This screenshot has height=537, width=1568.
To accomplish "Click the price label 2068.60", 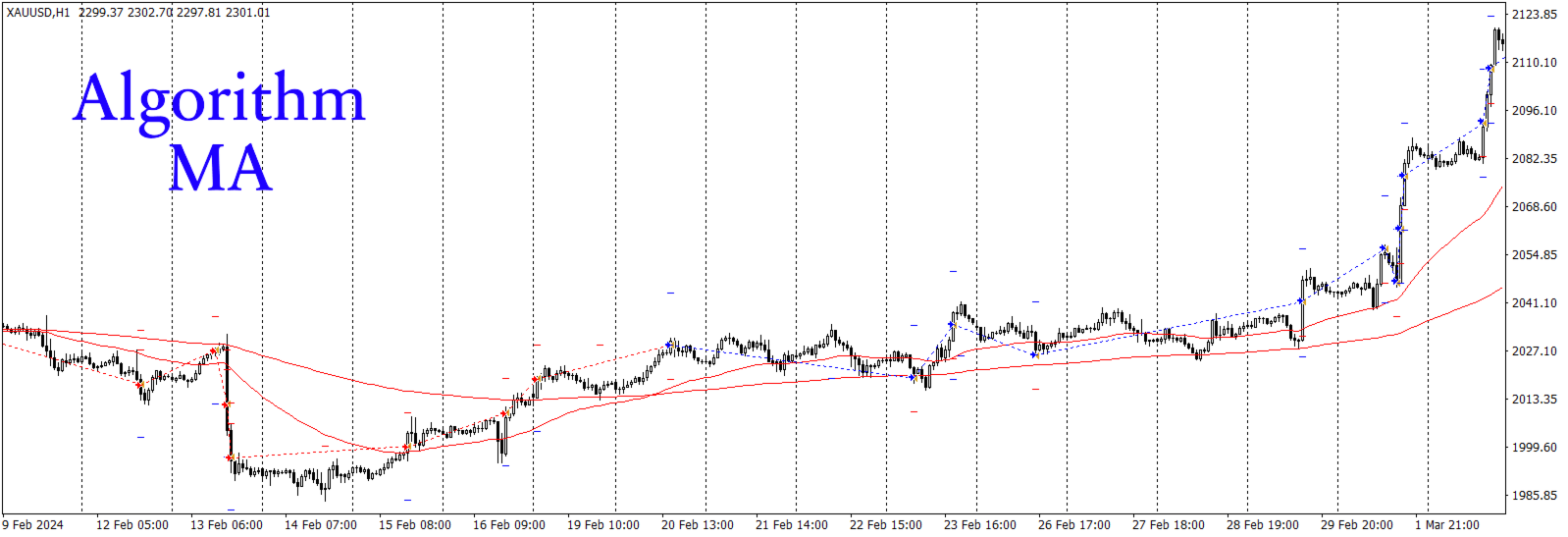I will (1535, 207).
